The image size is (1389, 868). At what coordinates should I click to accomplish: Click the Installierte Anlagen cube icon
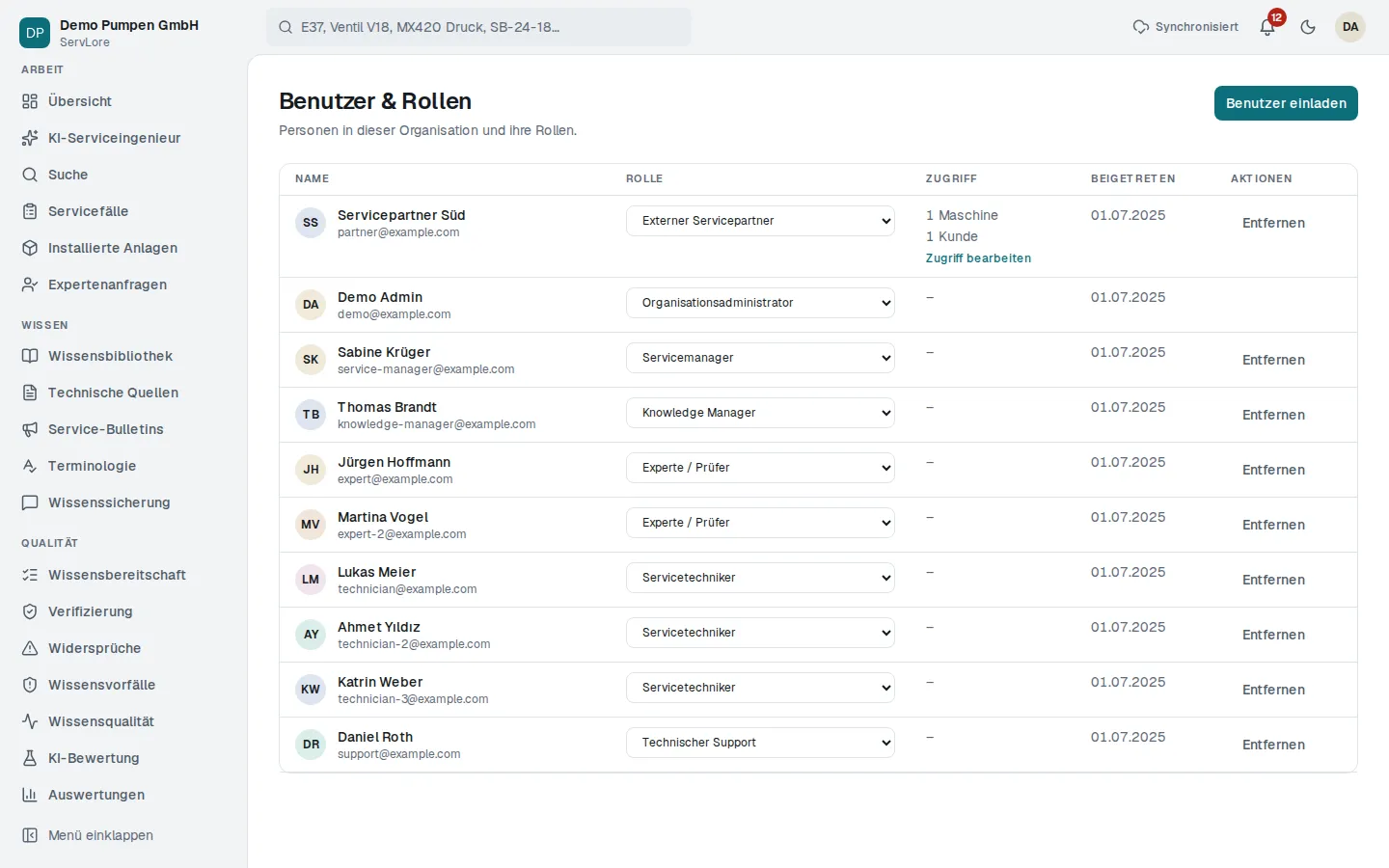tap(30, 248)
